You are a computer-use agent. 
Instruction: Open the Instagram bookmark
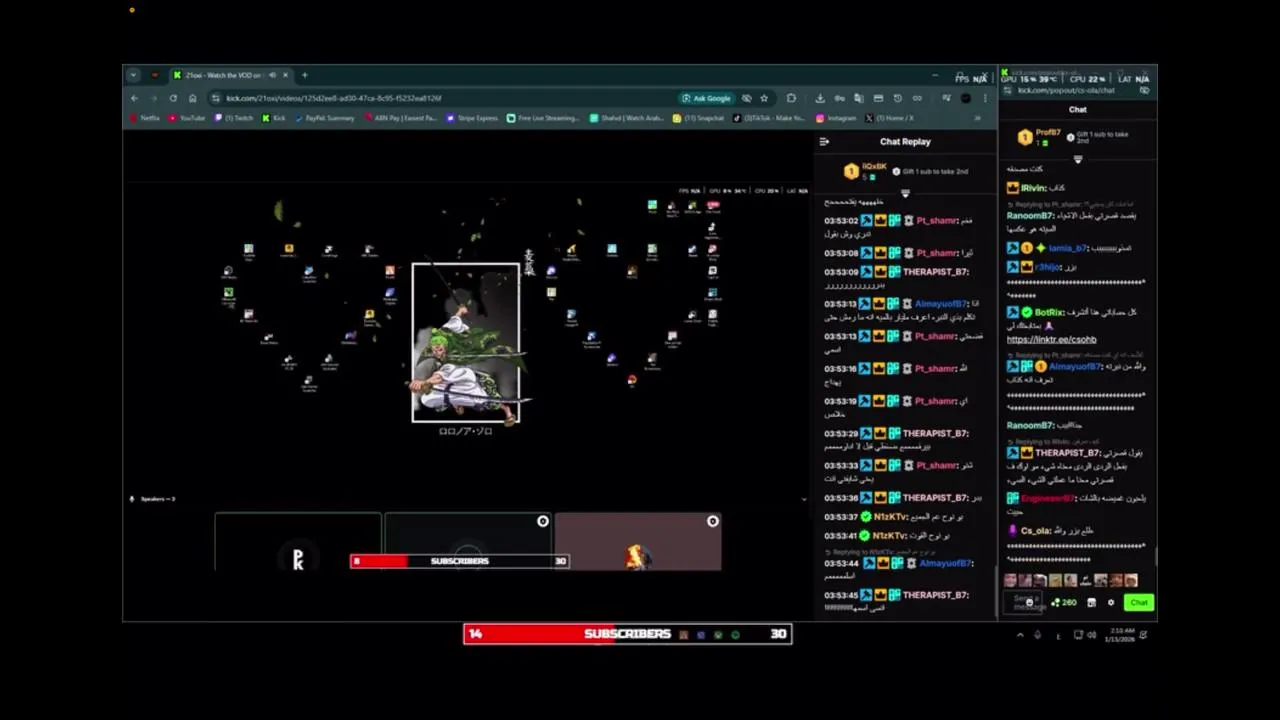[837, 118]
